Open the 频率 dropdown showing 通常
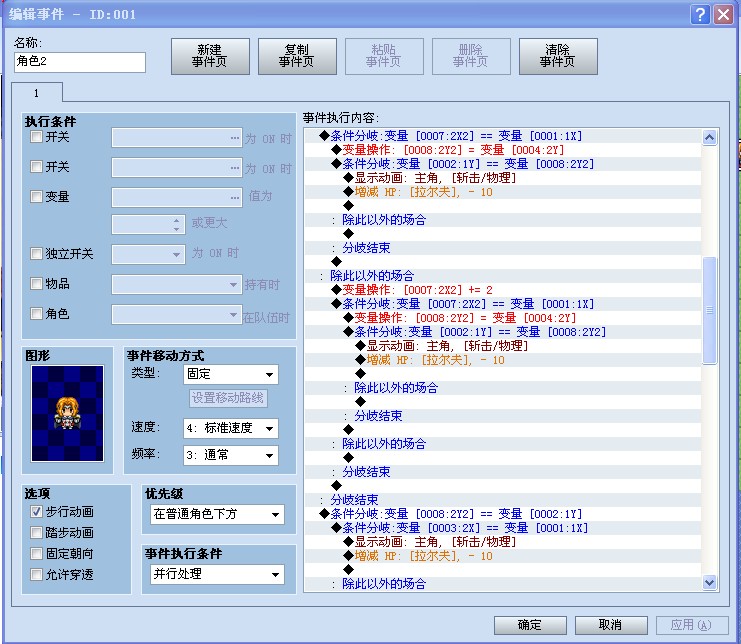The width and height of the screenshot is (741, 644). [x=231, y=455]
